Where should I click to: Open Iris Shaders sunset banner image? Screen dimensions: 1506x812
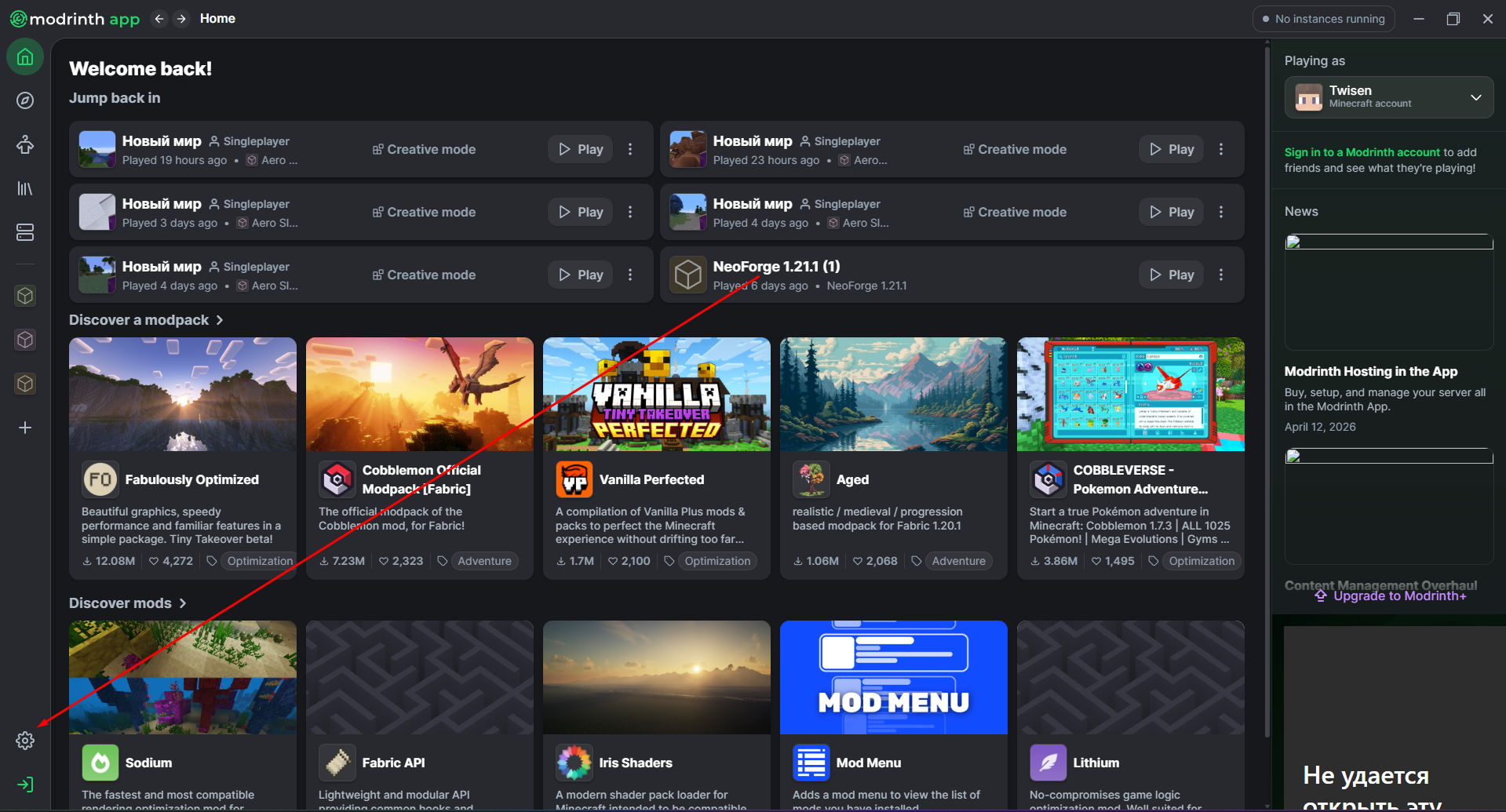657,678
